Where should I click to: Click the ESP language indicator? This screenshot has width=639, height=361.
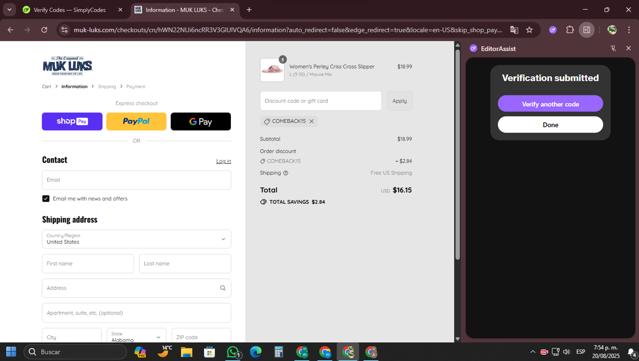[x=581, y=352]
